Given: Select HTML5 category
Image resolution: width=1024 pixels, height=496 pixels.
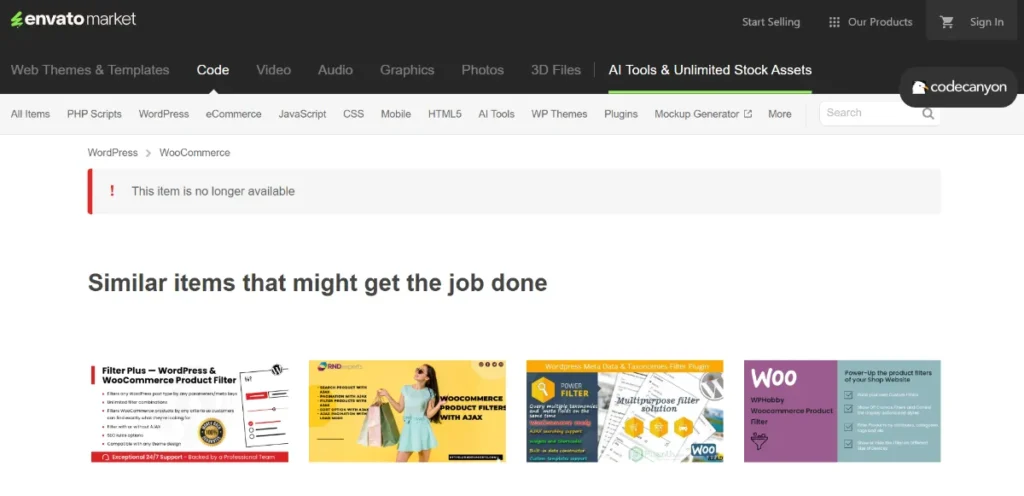Looking at the screenshot, I should pos(445,114).
